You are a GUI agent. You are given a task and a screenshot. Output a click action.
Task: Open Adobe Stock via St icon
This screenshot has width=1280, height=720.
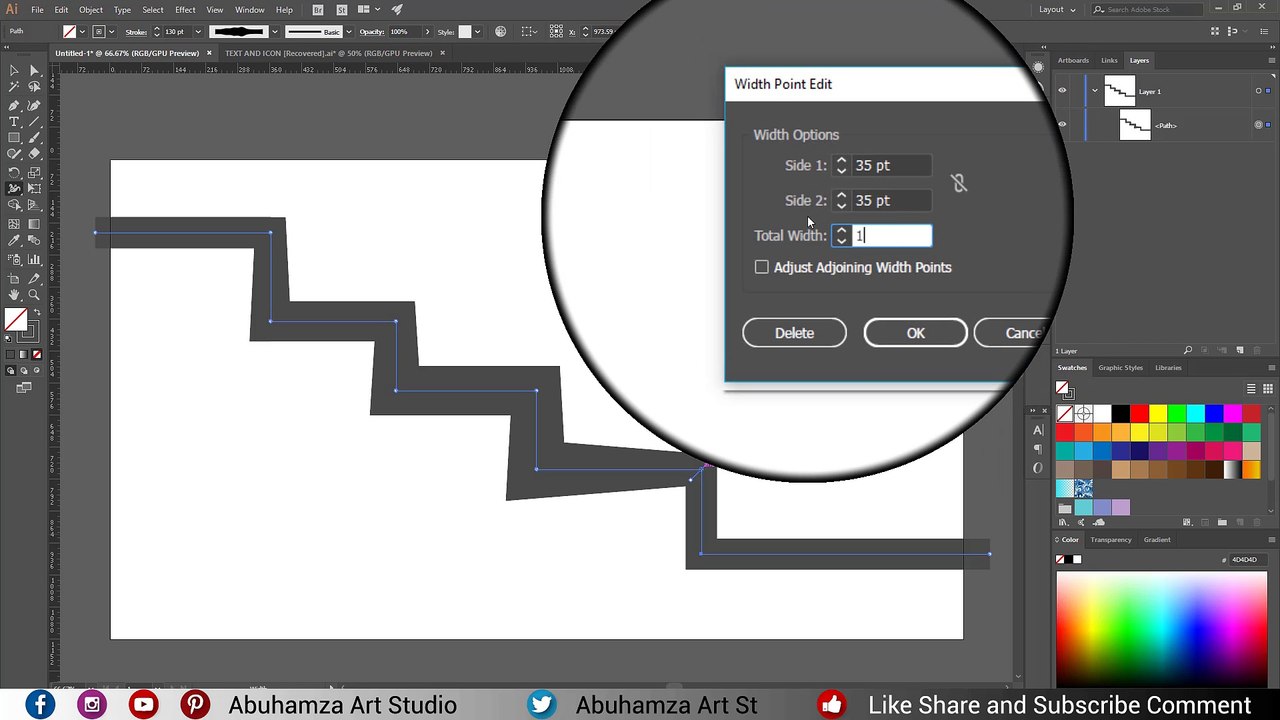[341, 10]
